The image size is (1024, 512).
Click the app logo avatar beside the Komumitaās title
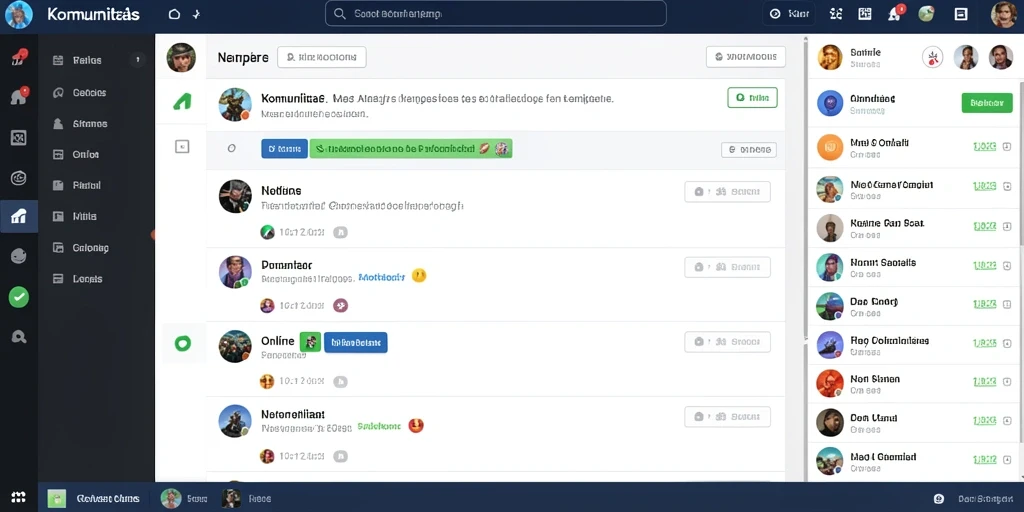pyautogui.click(x=18, y=14)
